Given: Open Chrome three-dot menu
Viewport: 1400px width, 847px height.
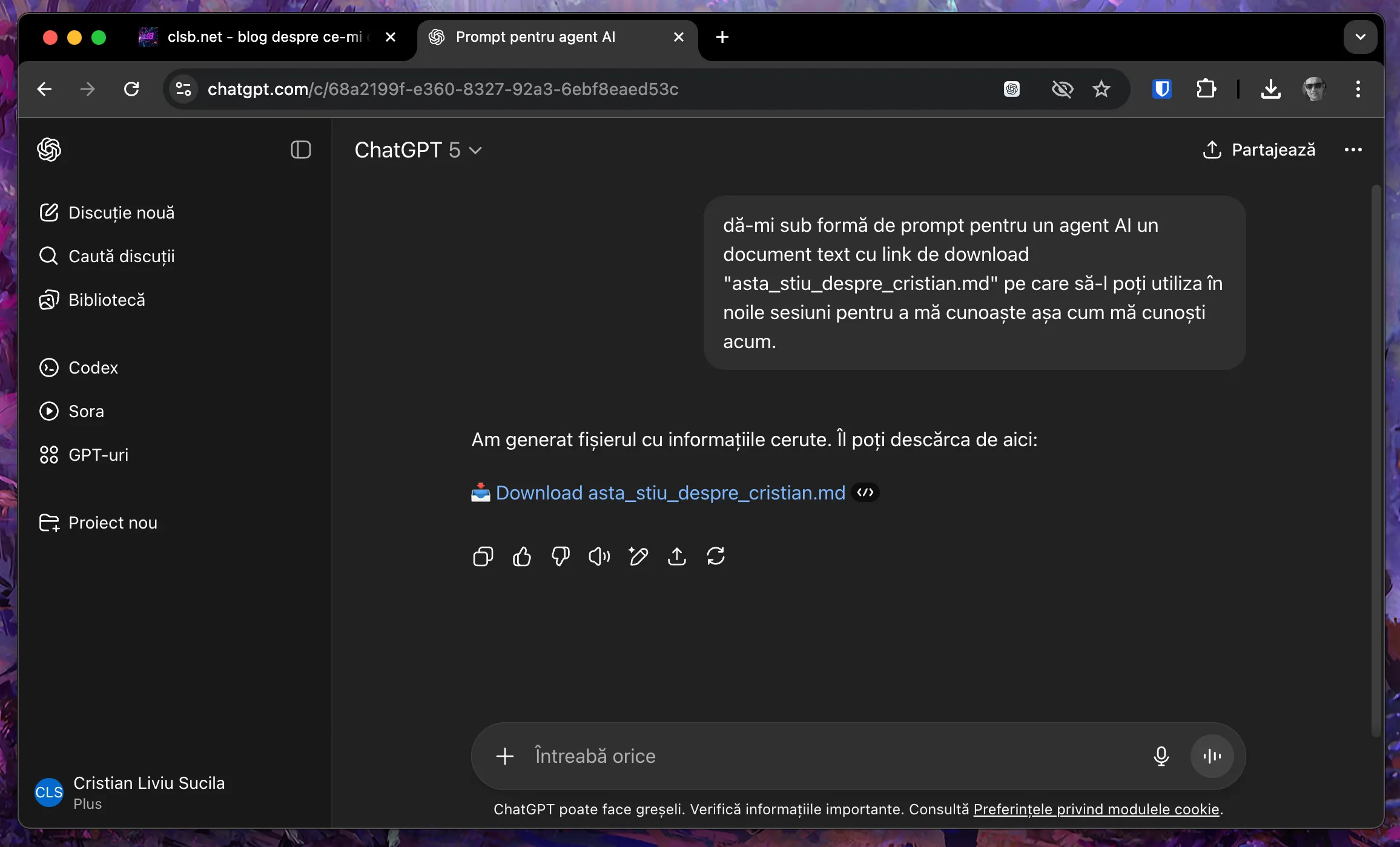Looking at the screenshot, I should (1358, 89).
